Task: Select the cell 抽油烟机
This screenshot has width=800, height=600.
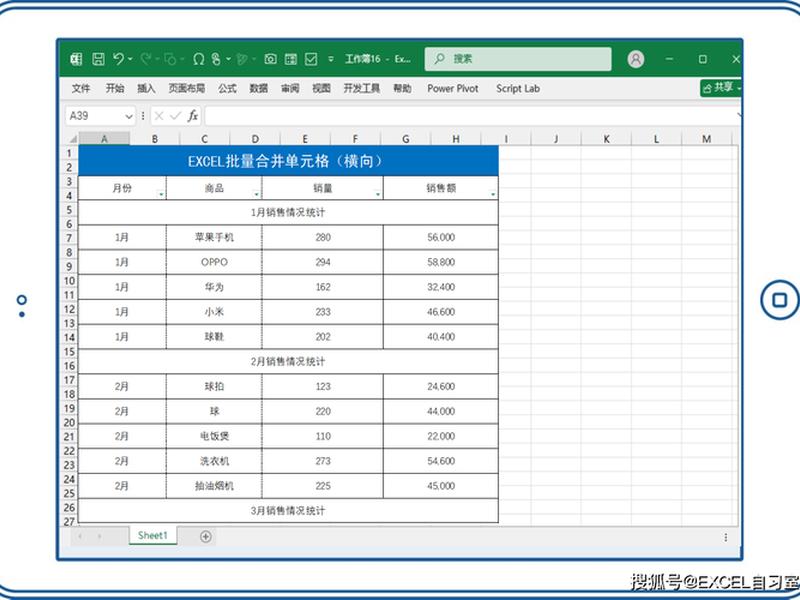Action: (x=214, y=486)
